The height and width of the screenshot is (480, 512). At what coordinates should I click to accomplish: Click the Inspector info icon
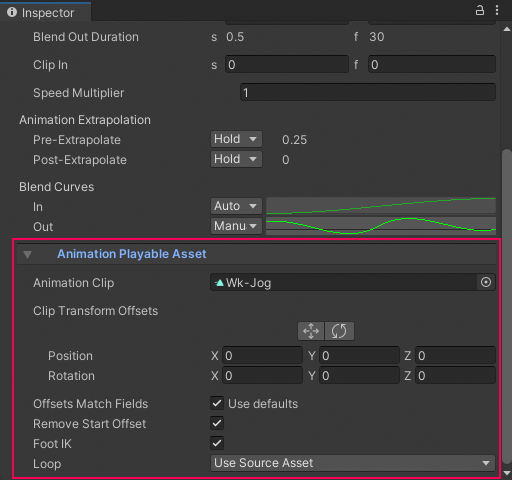tap(12, 12)
